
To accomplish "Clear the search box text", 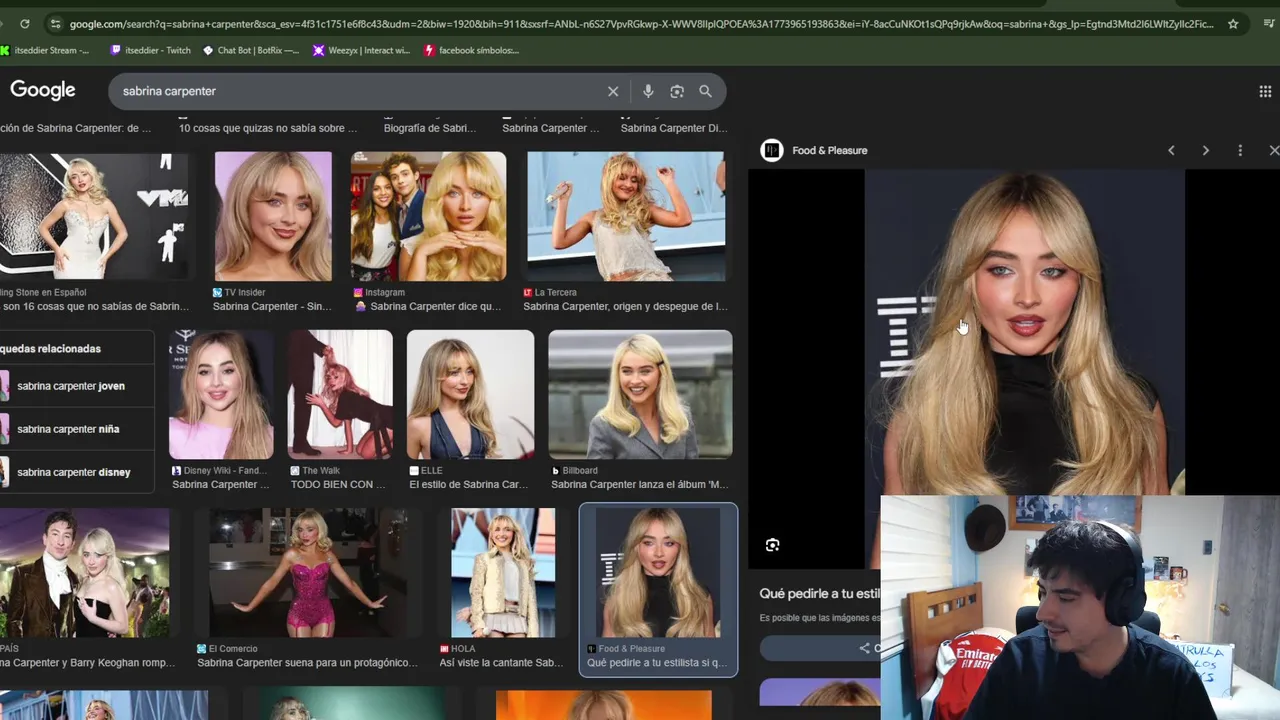I will point(613,91).
